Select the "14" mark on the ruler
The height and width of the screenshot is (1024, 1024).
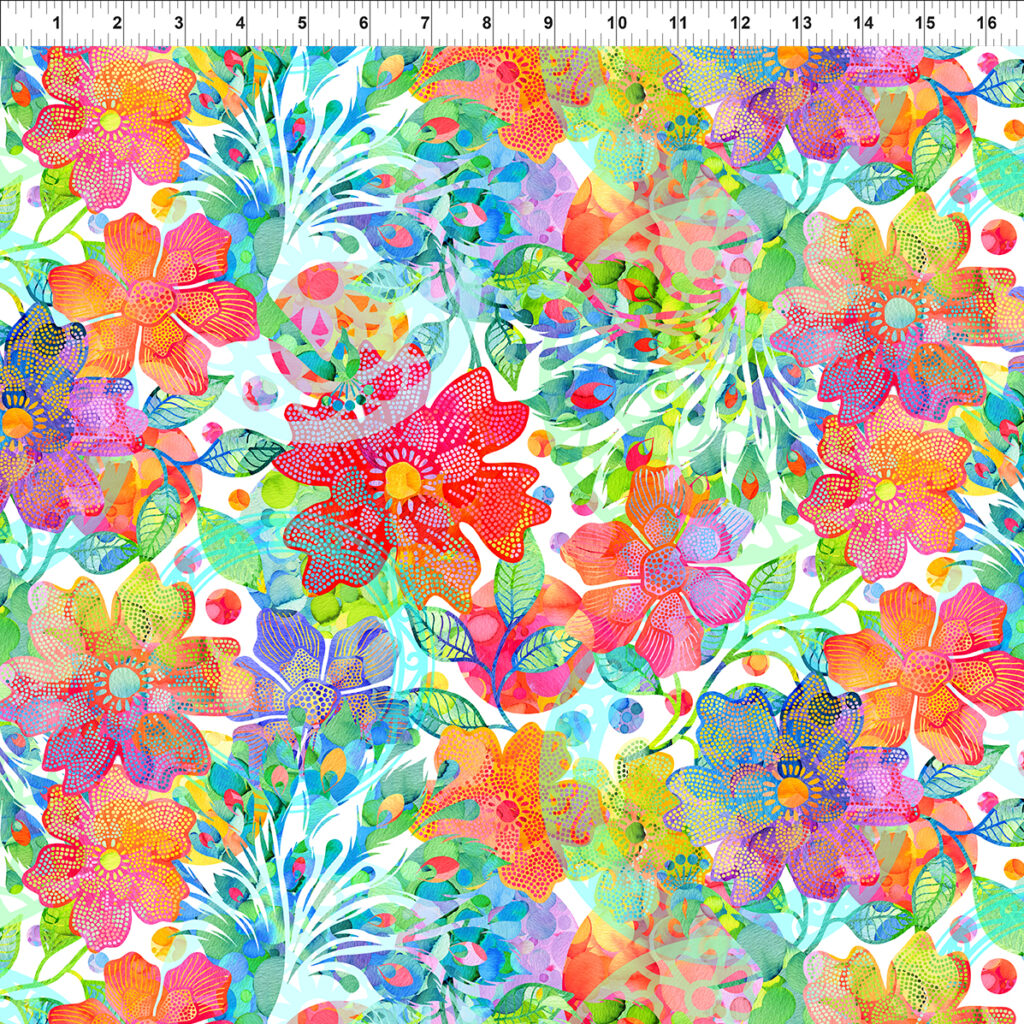[864, 23]
